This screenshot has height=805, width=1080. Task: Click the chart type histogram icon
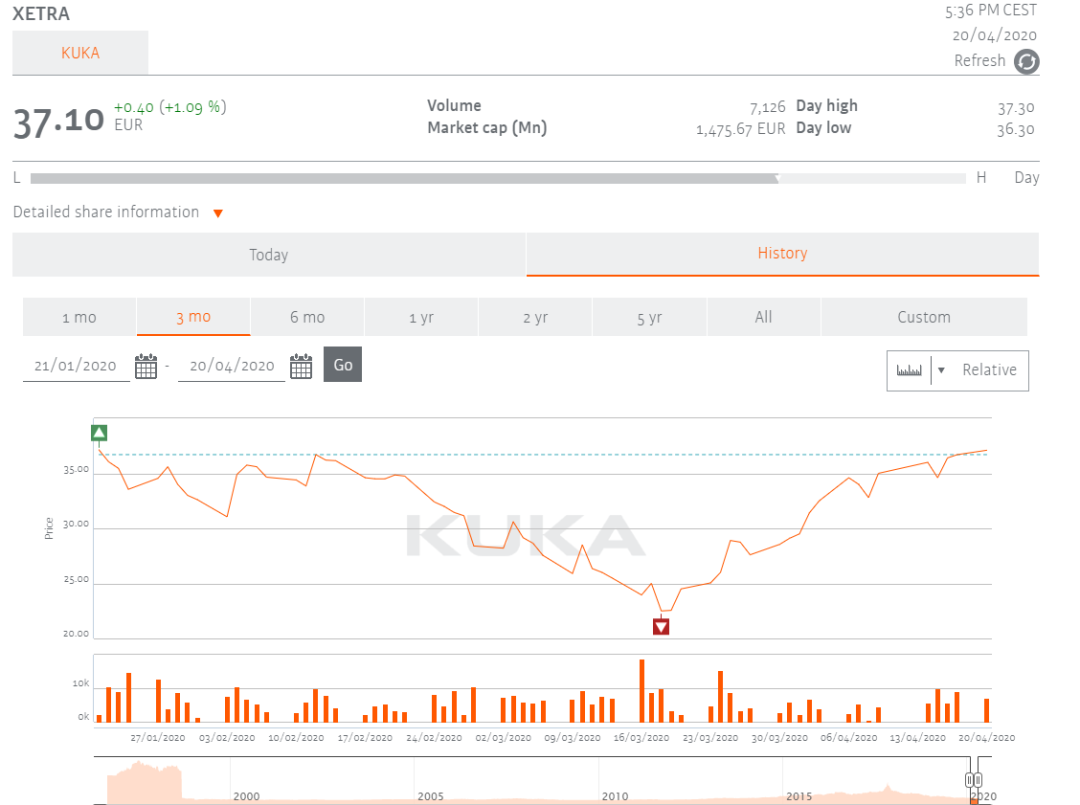(909, 370)
